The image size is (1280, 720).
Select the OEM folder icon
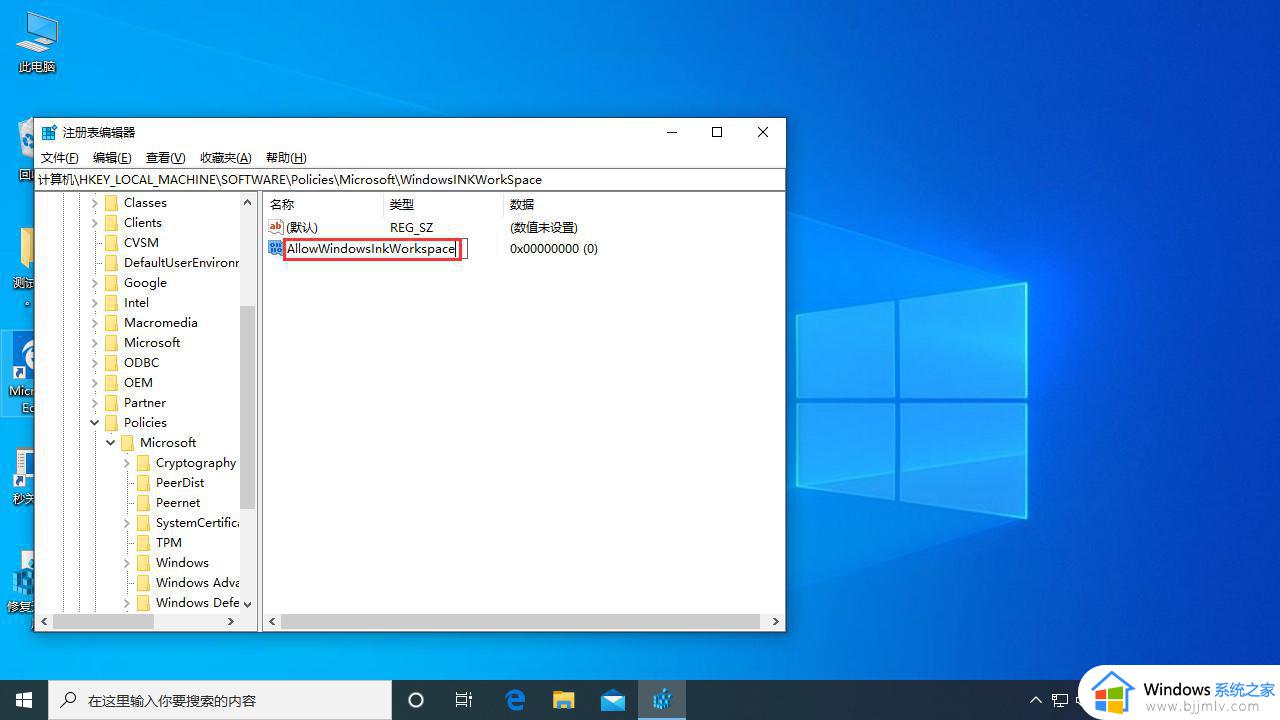pyautogui.click(x=111, y=383)
